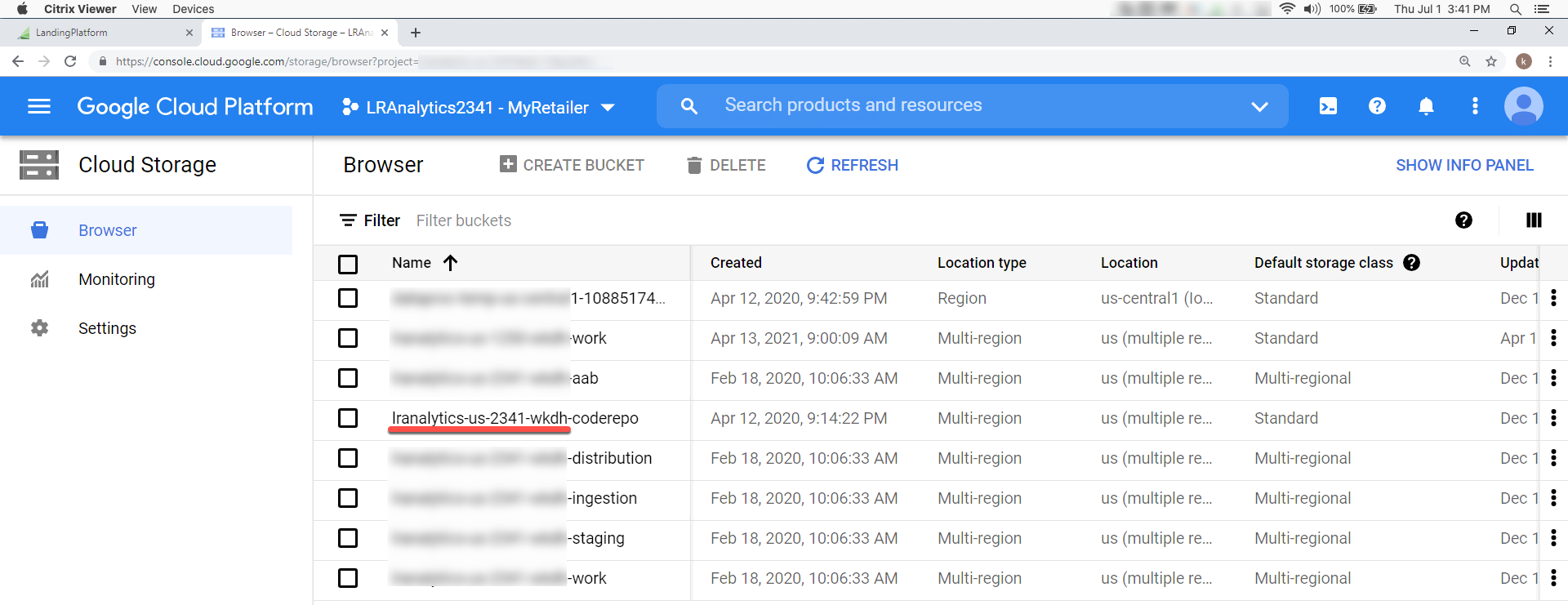Switch to the LandingPlatform browser tab
1568x605 pixels.
tap(106, 33)
